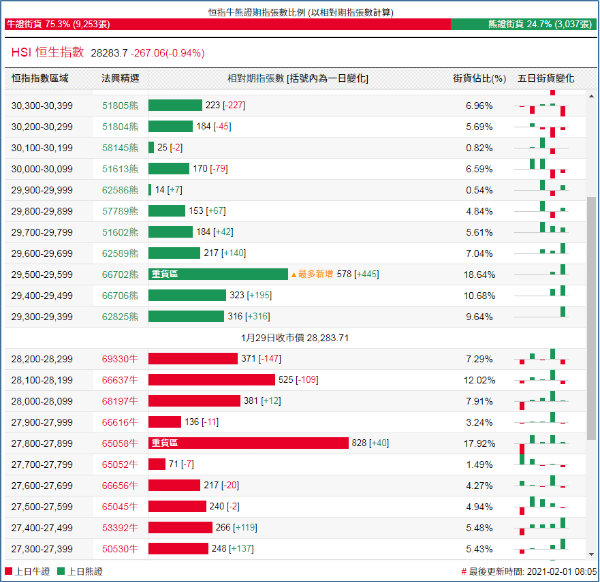Click the vertical scrollbar thumb
600x582 pixels.
click(591, 318)
